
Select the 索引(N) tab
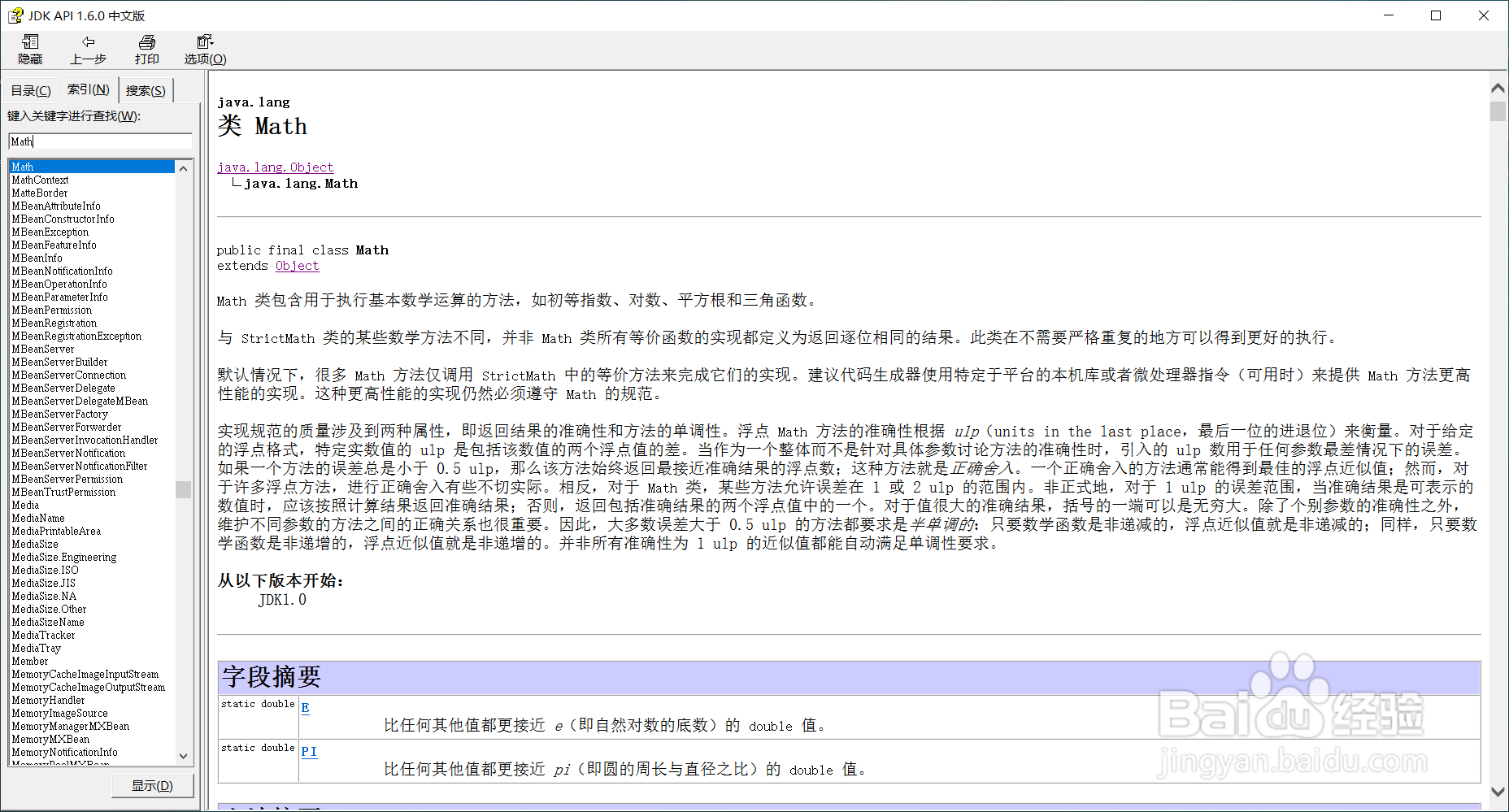[x=88, y=89]
